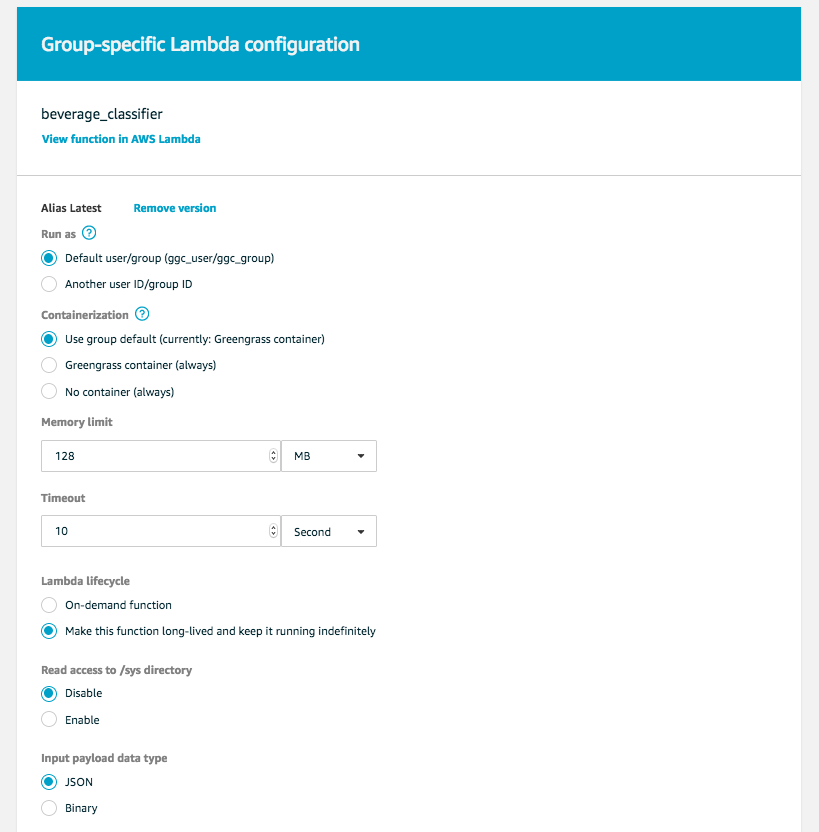Image resolution: width=819 pixels, height=832 pixels.
Task: Select JSON input payload type
Action: (49, 782)
